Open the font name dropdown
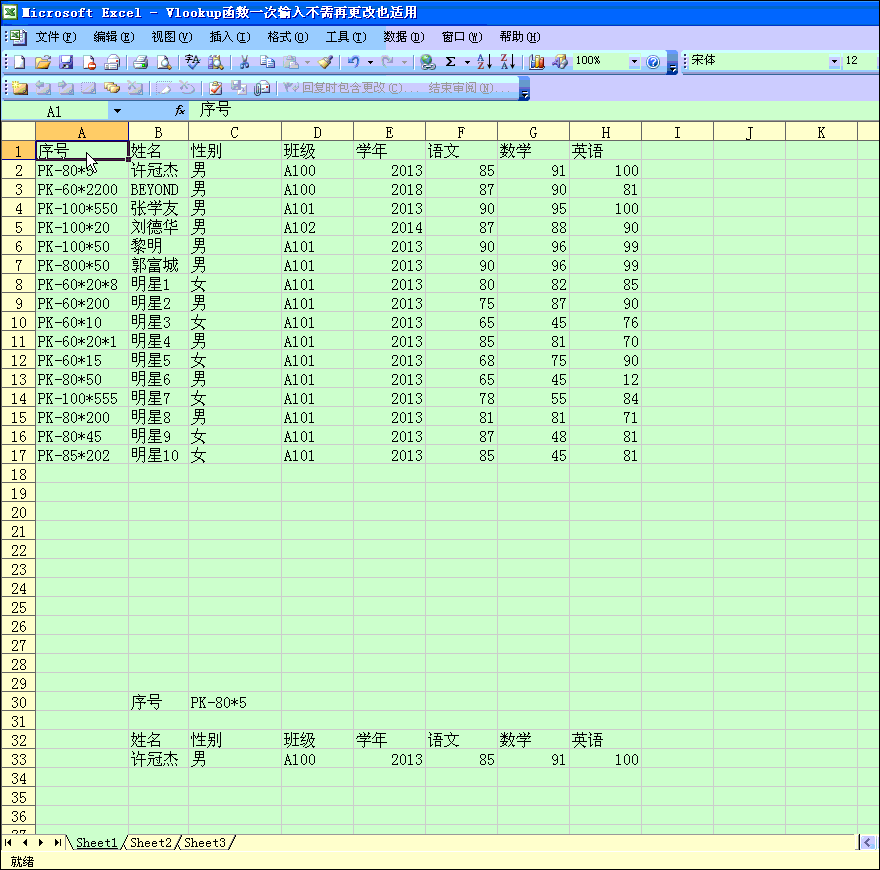The width and height of the screenshot is (880, 870). point(833,61)
